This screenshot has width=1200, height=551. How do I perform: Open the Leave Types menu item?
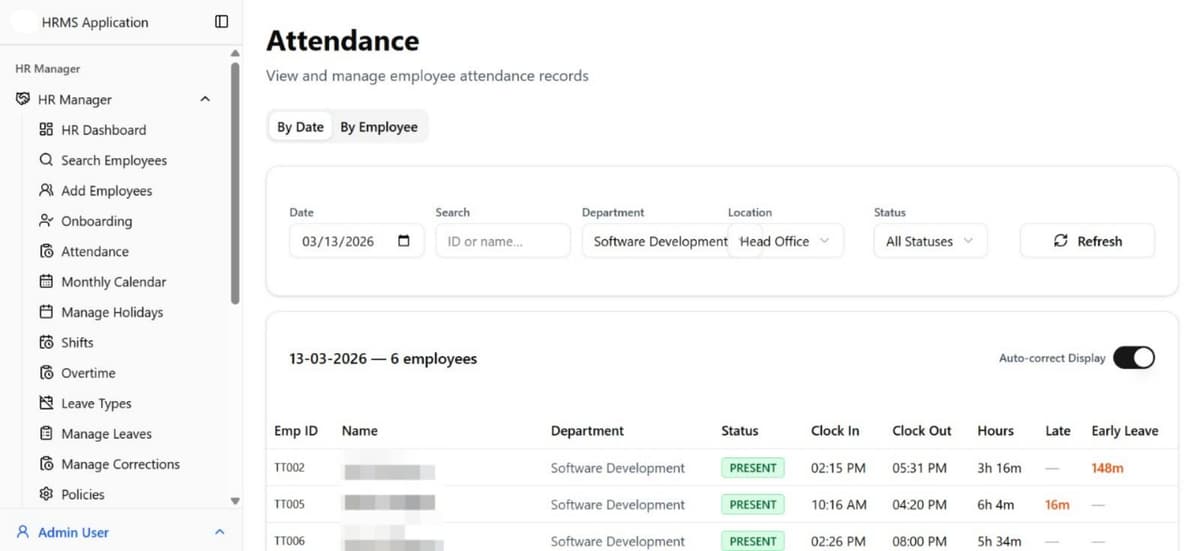[96, 403]
